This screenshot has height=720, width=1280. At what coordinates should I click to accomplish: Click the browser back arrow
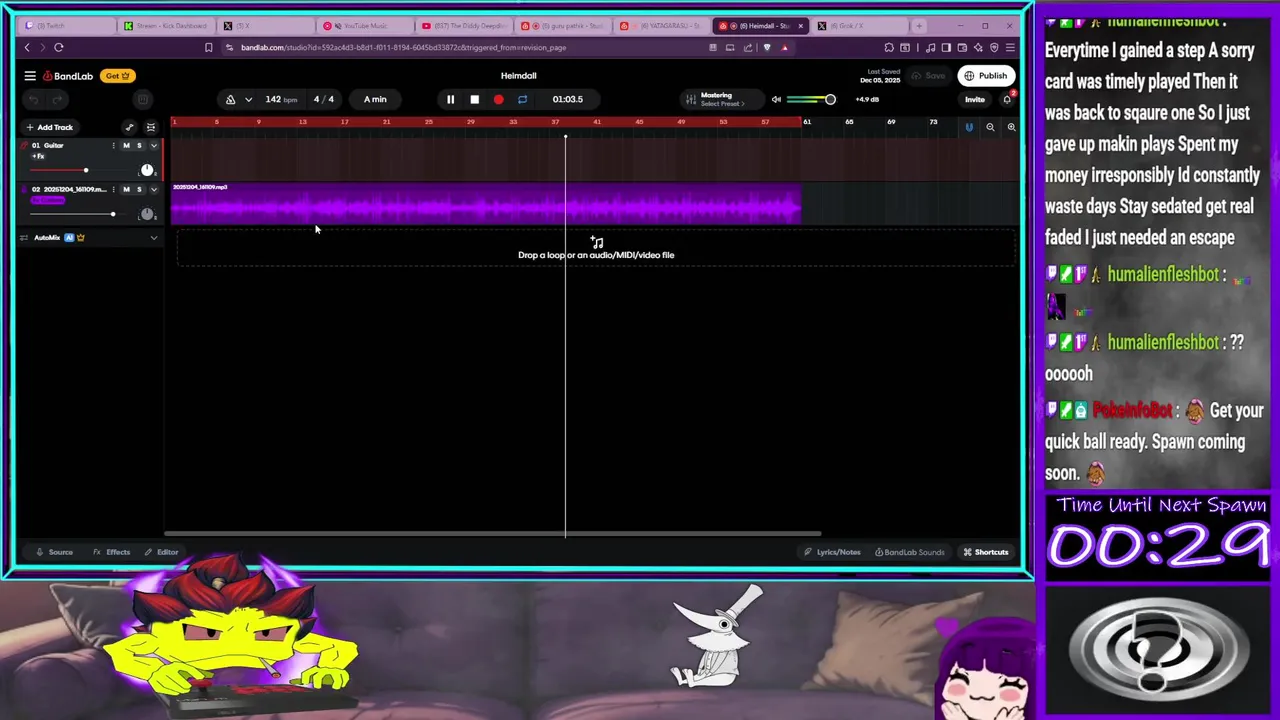tap(27, 47)
